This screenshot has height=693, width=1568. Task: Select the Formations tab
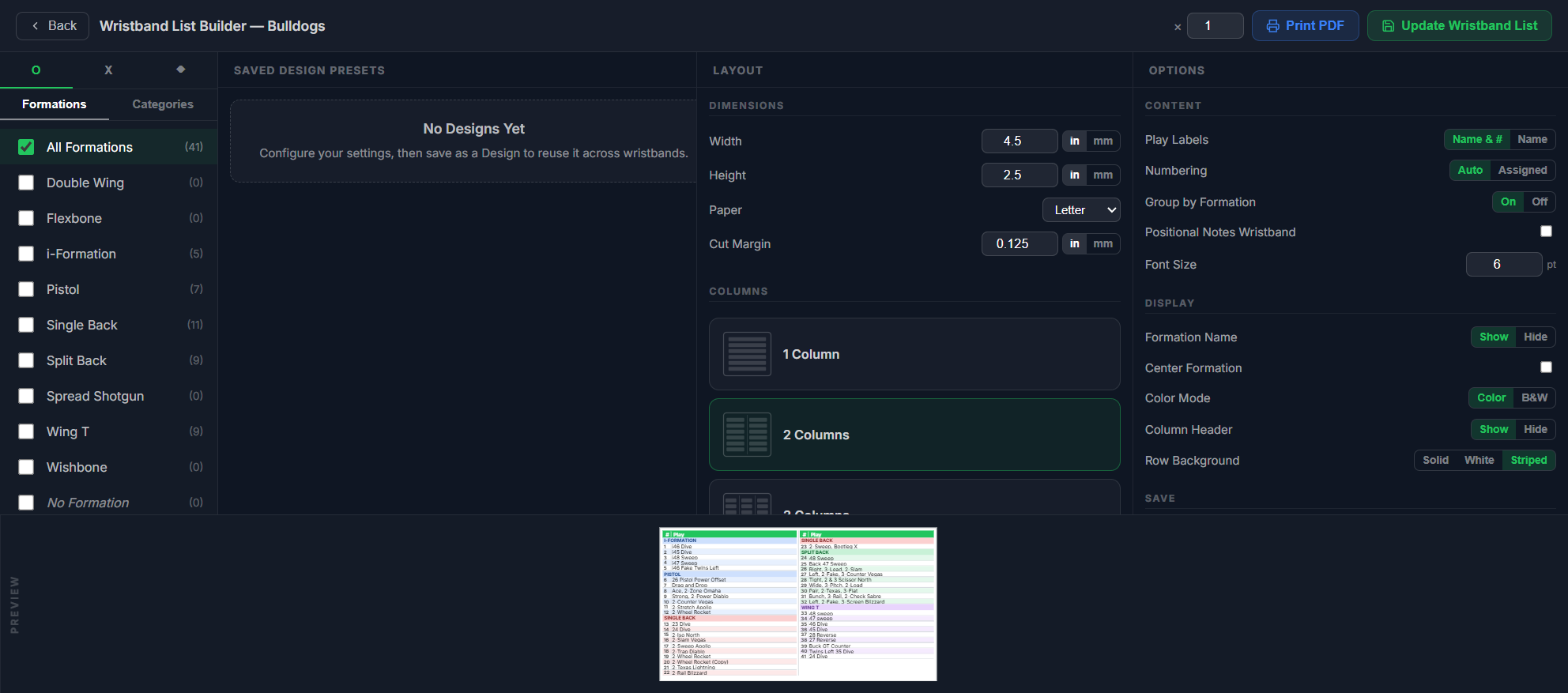tap(55, 104)
